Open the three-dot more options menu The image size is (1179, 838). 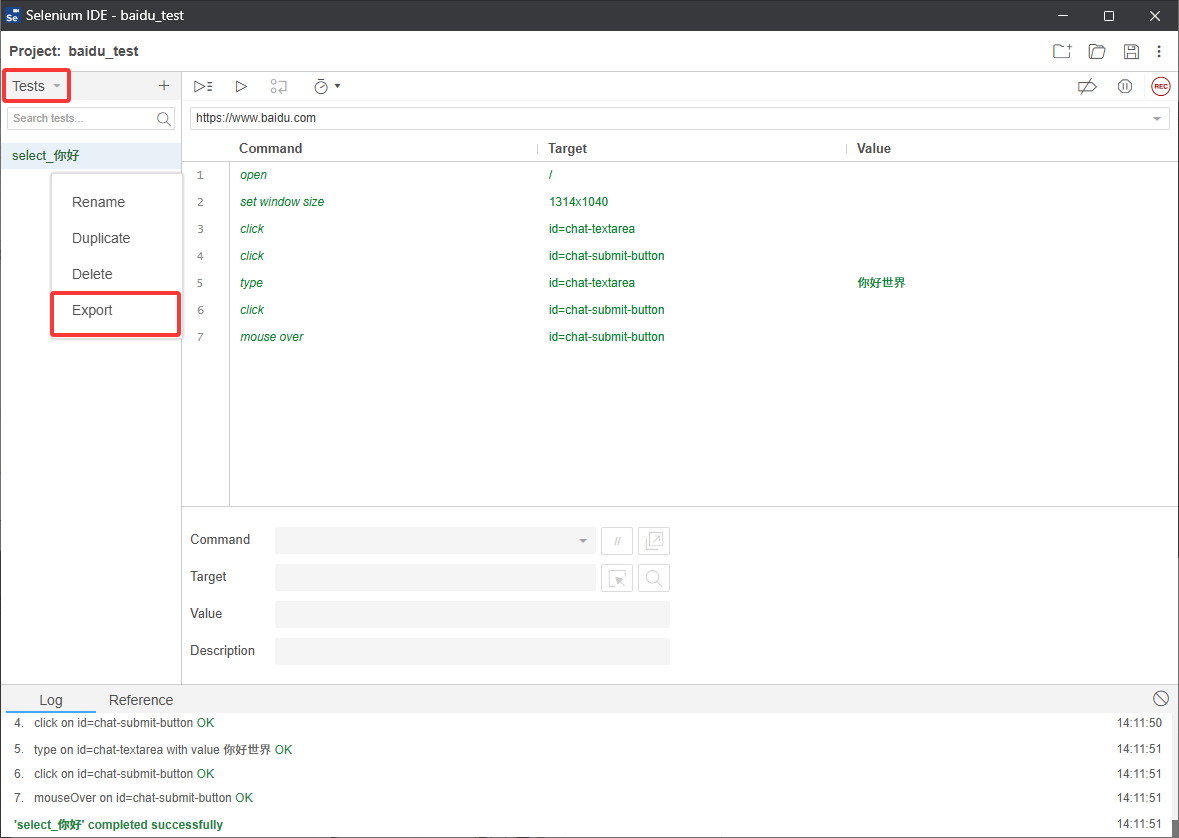tap(1159, 51)
